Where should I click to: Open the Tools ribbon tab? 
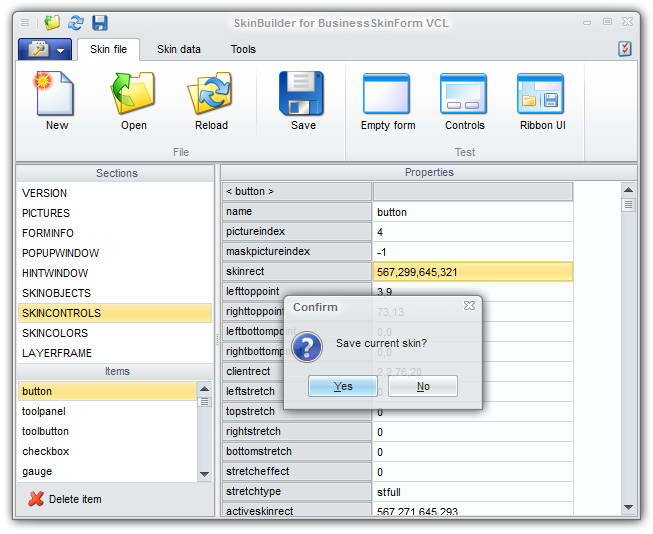(243, 49)
